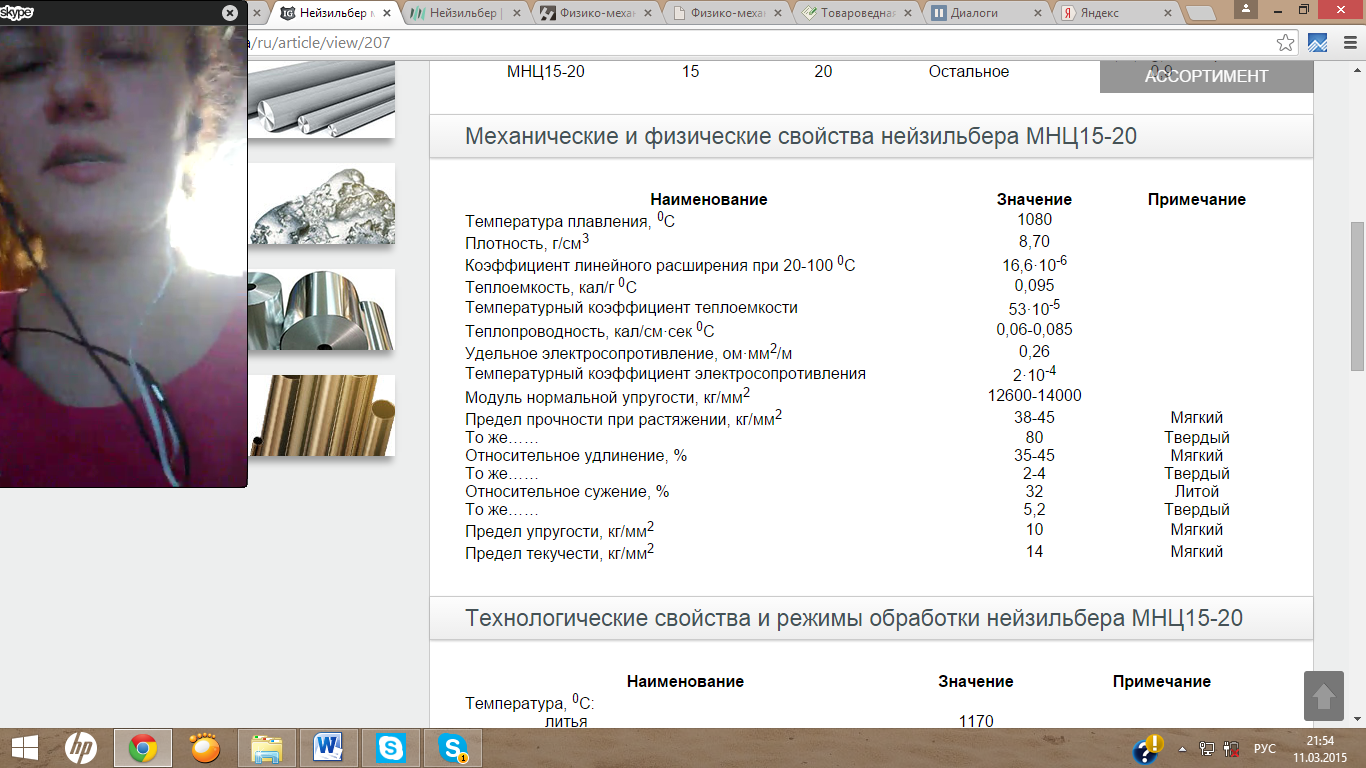
Task: Close the Яндекс tab
Action: point(1169,14)
